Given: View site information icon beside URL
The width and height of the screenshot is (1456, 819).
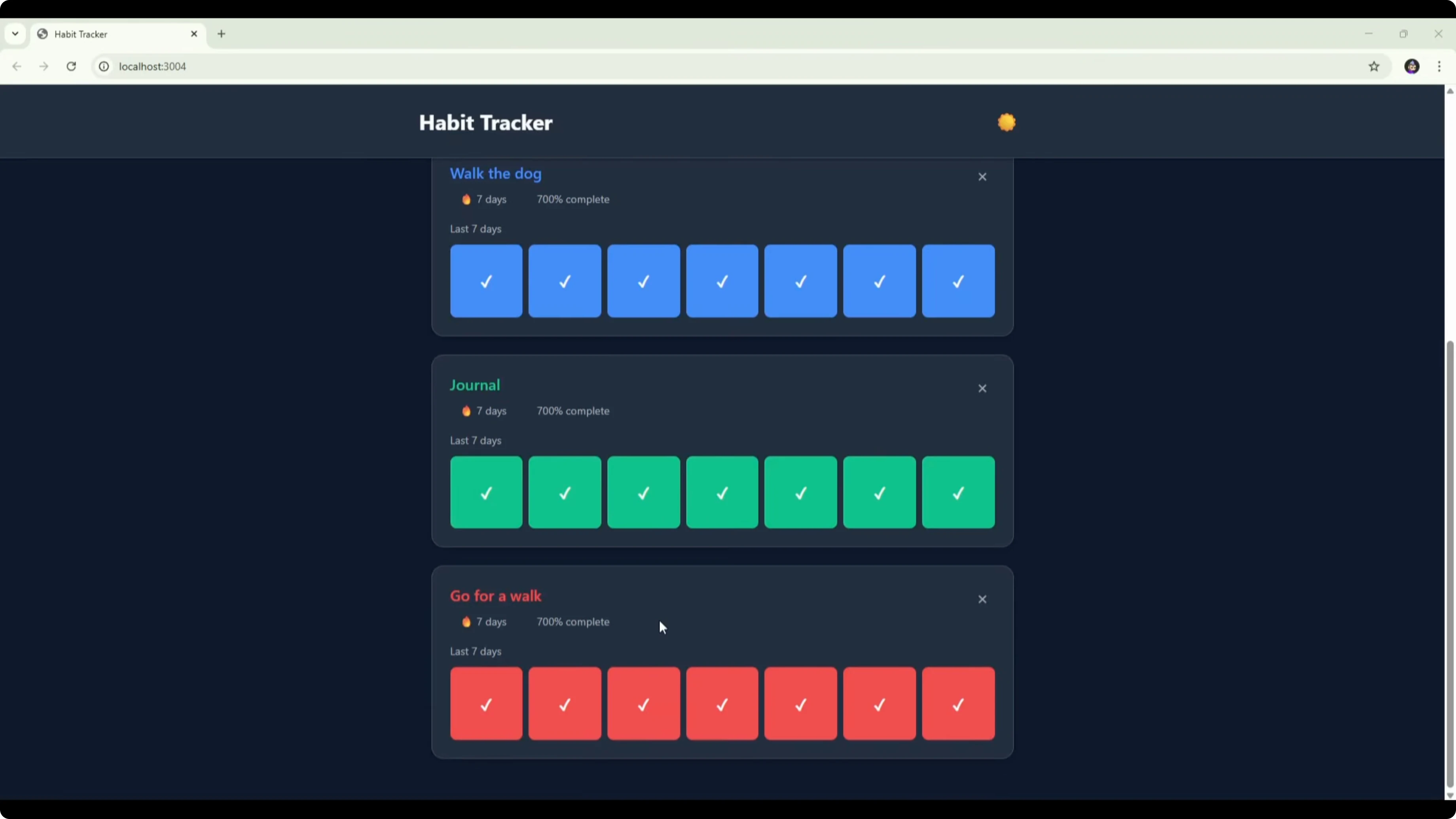Looking at the screenshot, I should [x=104, y=66].
